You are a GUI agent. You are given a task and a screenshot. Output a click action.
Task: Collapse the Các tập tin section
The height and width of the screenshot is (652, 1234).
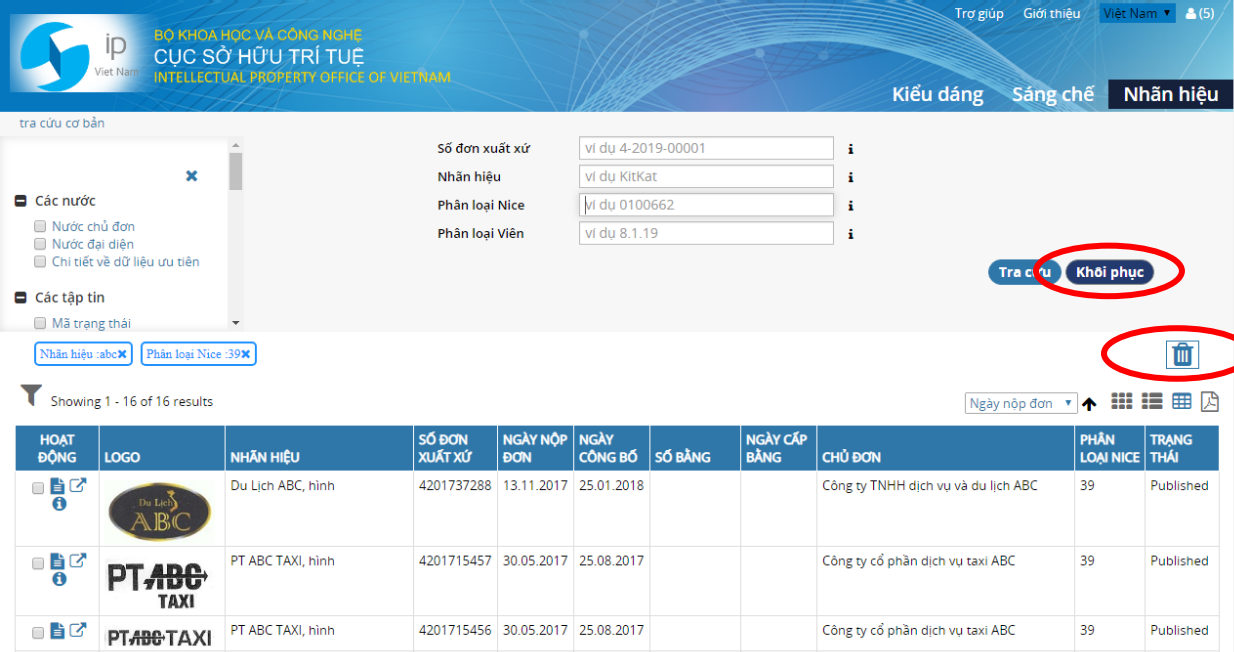tap(20, 298)
